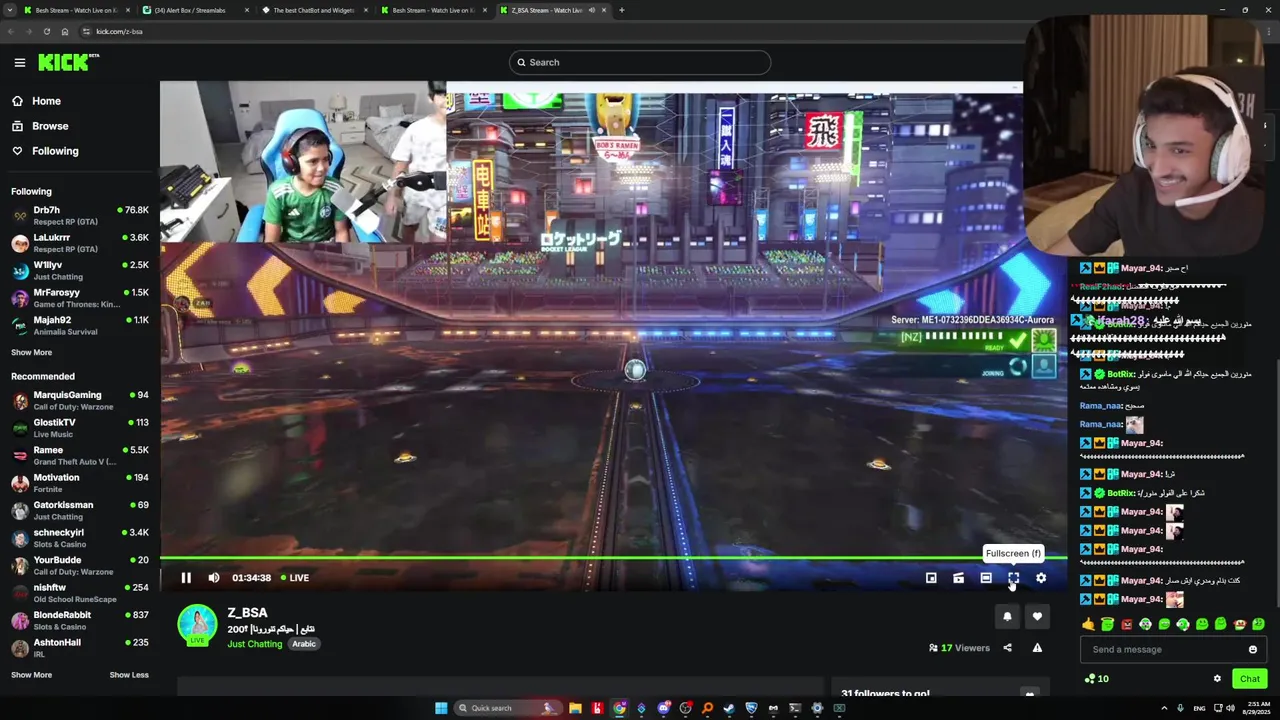Viewport: 1280px width, 720px height.
Task: Show hidden system tray icons
Action: pyautogui.click(x=1164, y=708)
